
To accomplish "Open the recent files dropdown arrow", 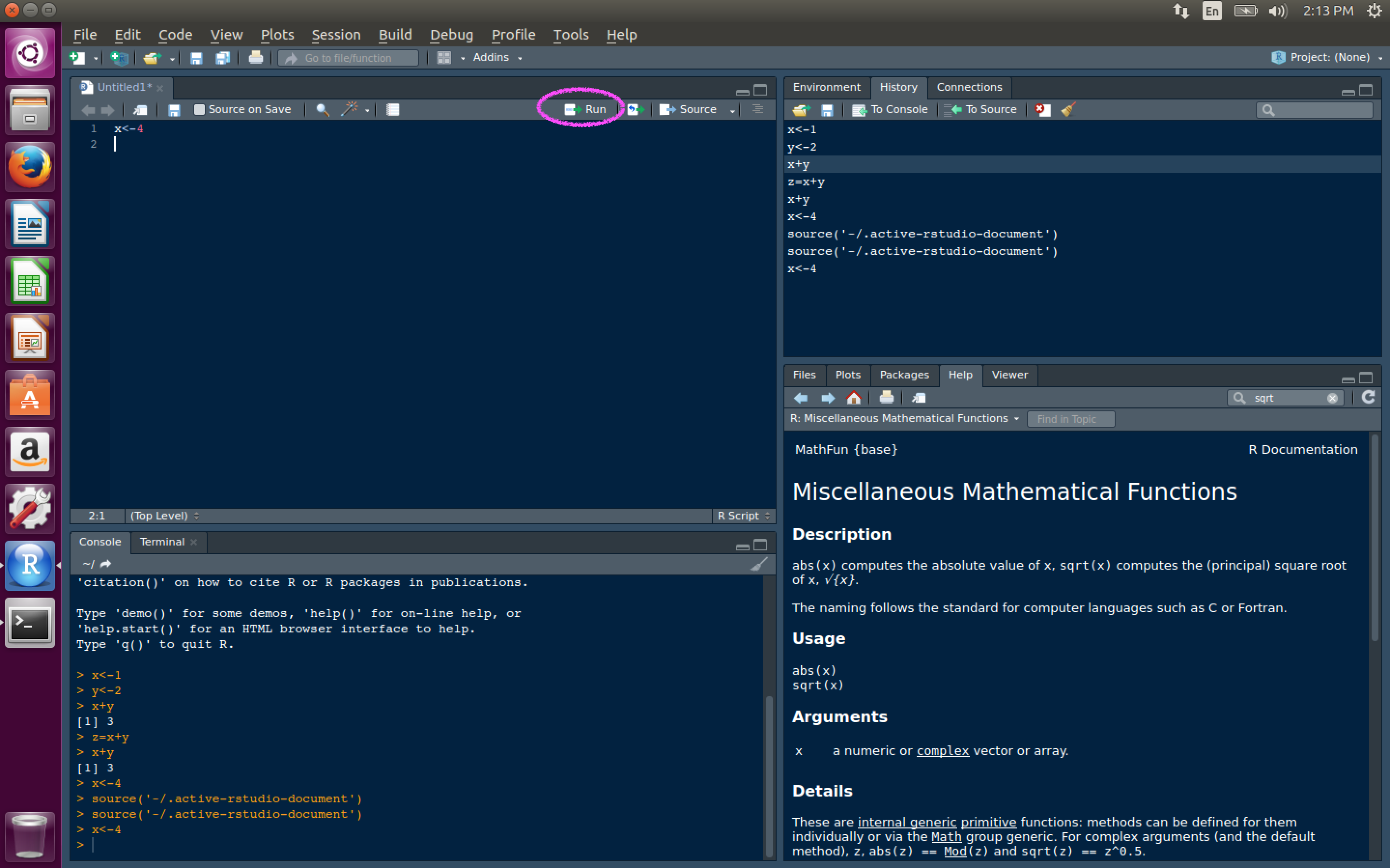I will tap(171, 58).
